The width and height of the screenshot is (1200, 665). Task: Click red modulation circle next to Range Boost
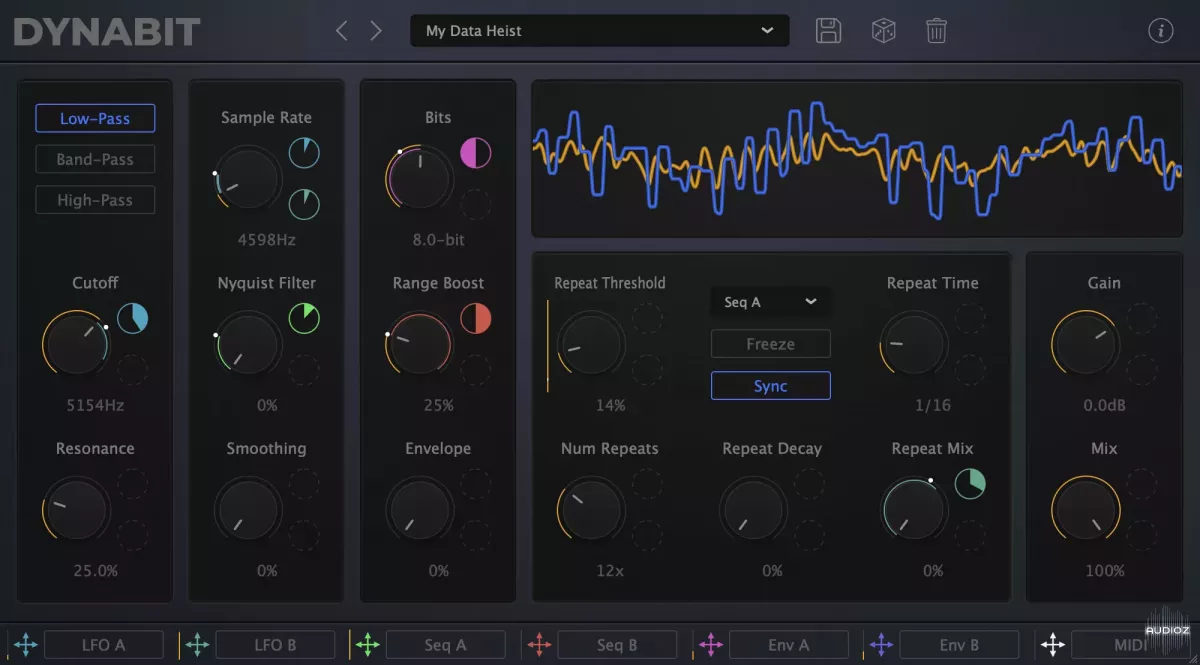pyautogui.click(x=475, y=319)
